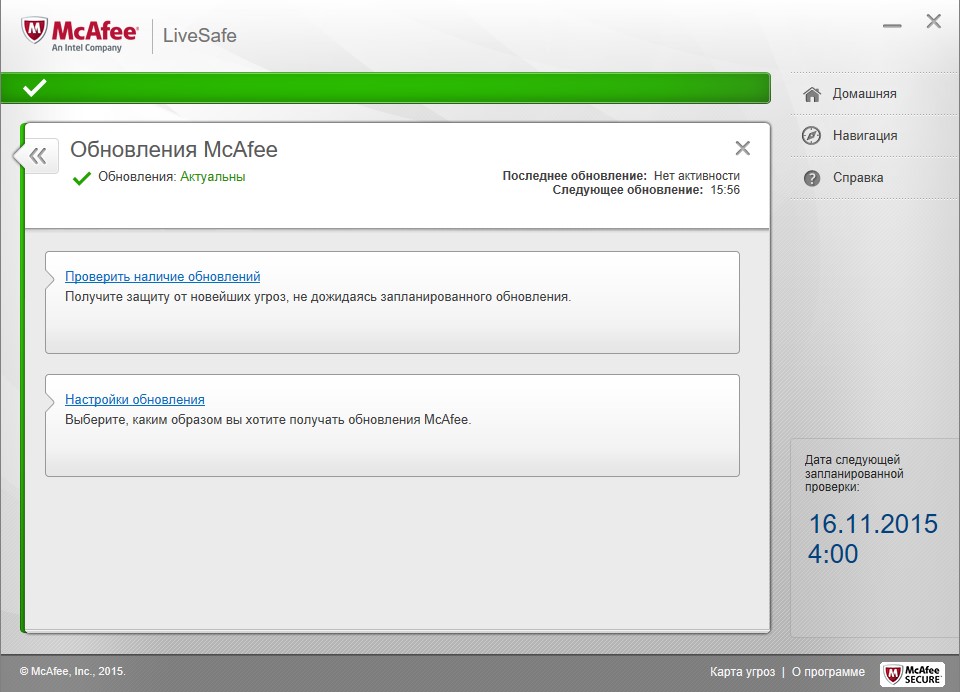This screenshot has height=692, width=960.
Task: Click link Проверить наличие обновлений
Action: [x=162, y=276]
